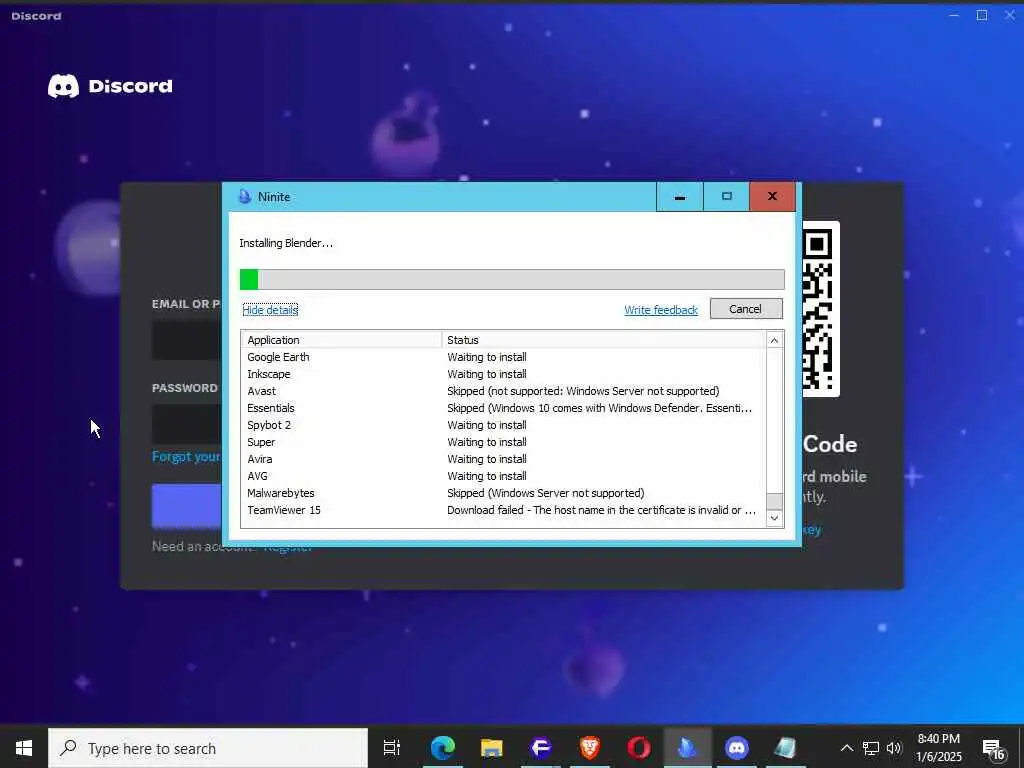Click the Status column header
1024x768 pixels.
(603, 340)
